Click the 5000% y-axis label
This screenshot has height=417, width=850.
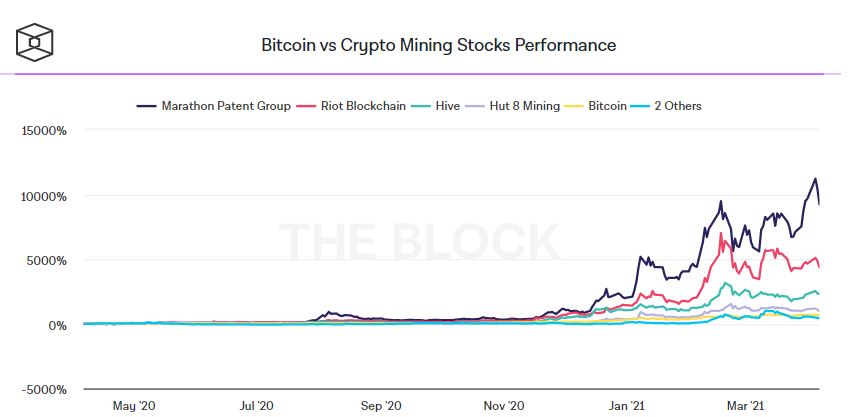47,261
